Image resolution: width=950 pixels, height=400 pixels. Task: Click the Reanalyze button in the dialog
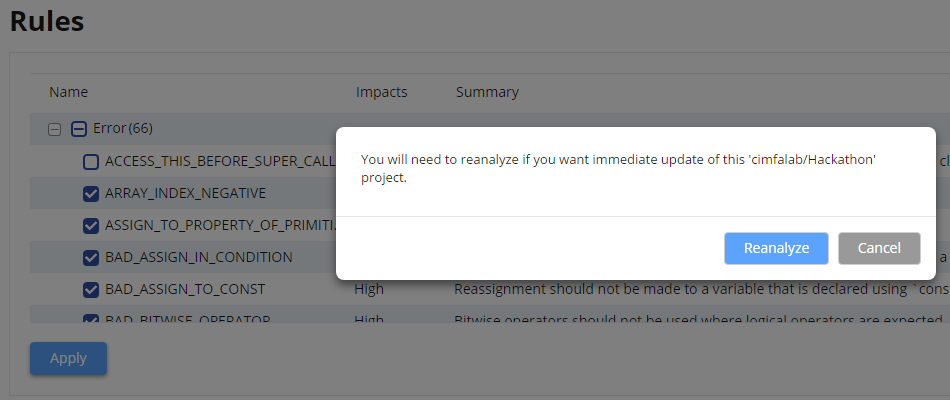776,248
